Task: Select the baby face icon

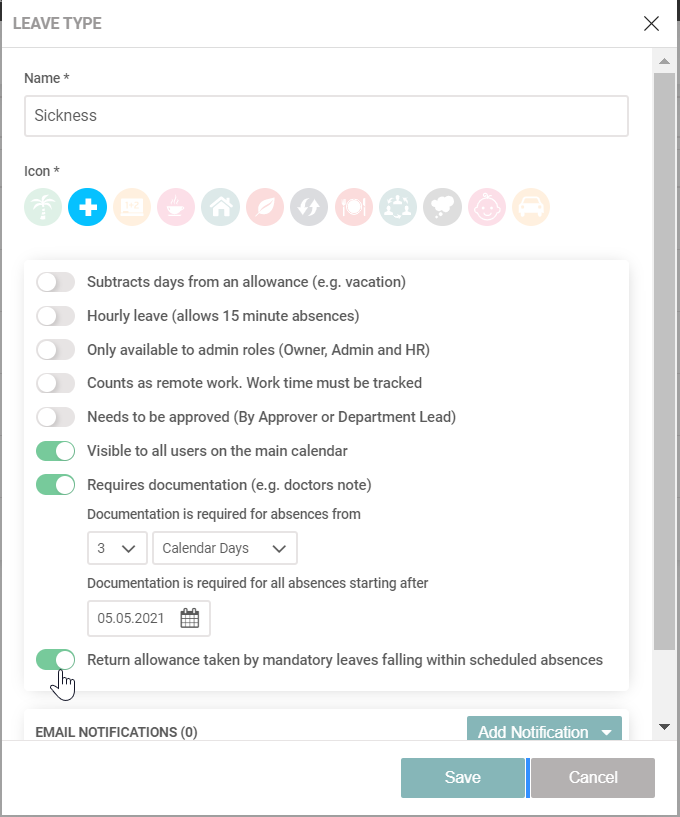Action: point(487,208)
